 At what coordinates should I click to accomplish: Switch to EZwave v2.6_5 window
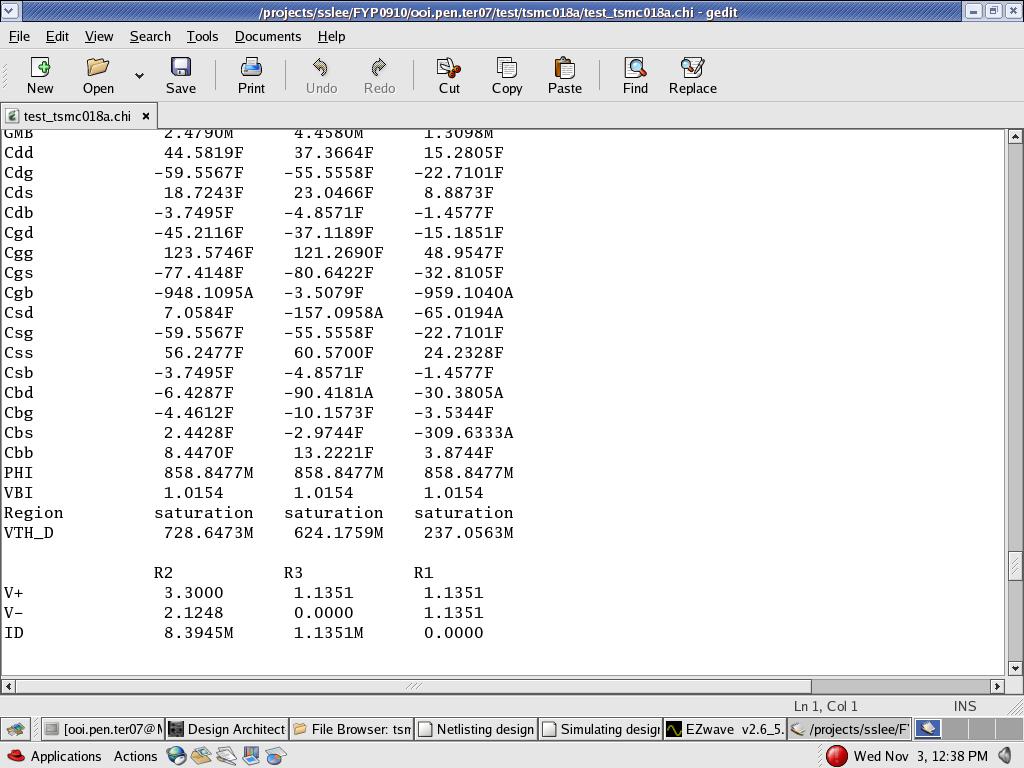tap(725, 729)
